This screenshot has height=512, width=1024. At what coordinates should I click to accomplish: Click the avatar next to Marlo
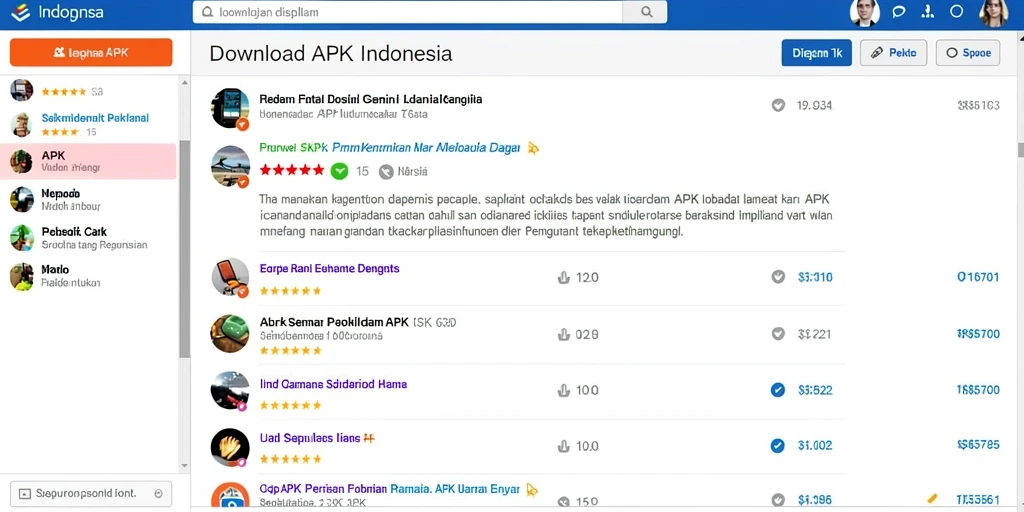click(x=22, y=276)
